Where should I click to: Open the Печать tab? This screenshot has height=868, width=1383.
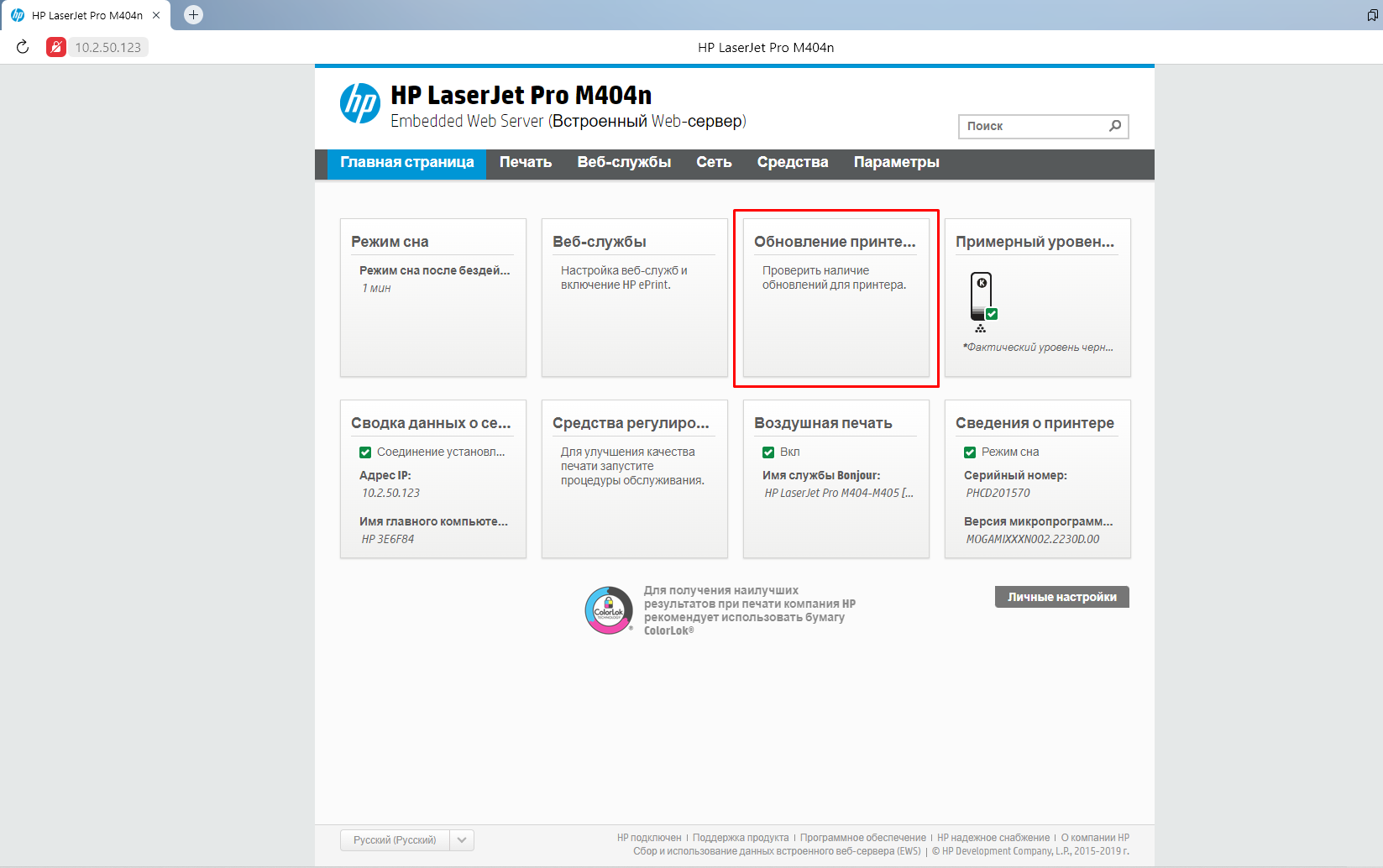coord(526,163)
